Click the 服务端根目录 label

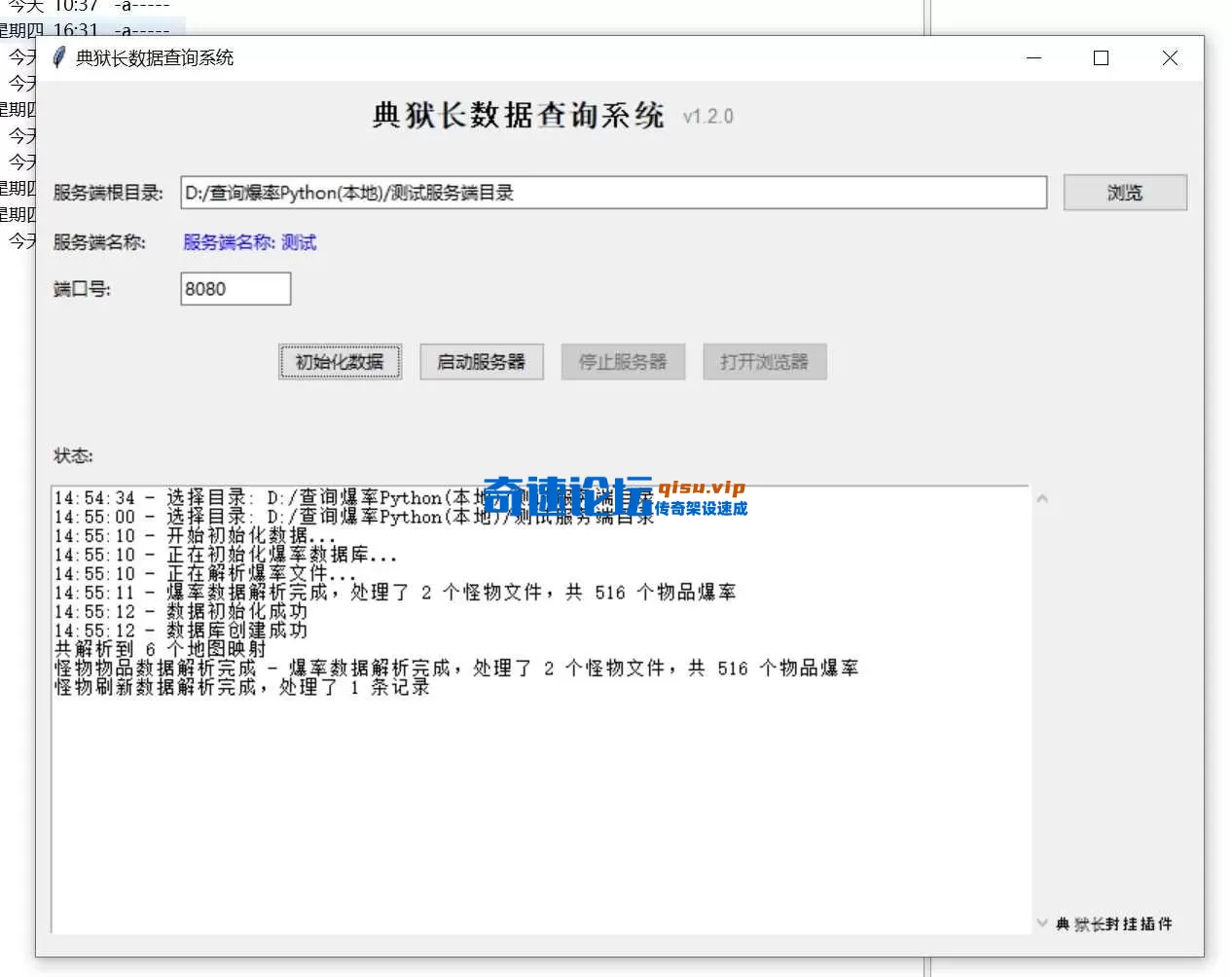(110, 192)
